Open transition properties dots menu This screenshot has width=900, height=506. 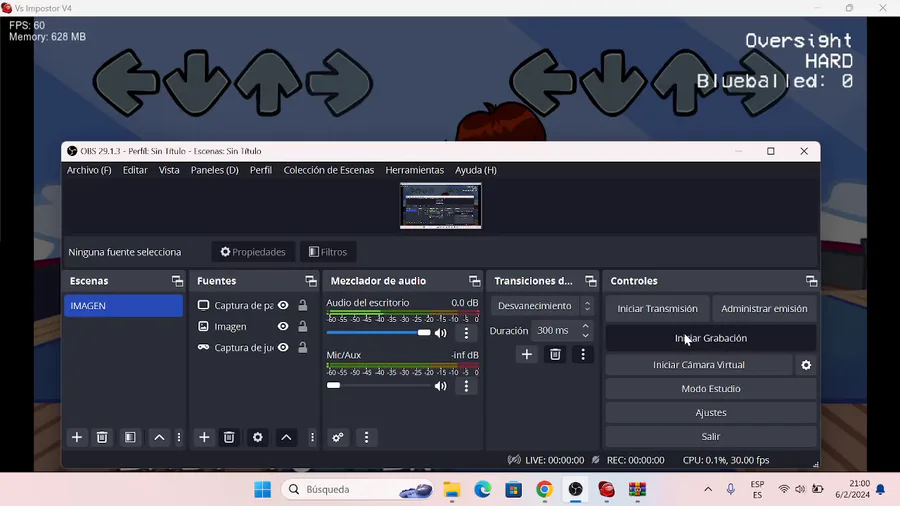(x=583, y=355)
